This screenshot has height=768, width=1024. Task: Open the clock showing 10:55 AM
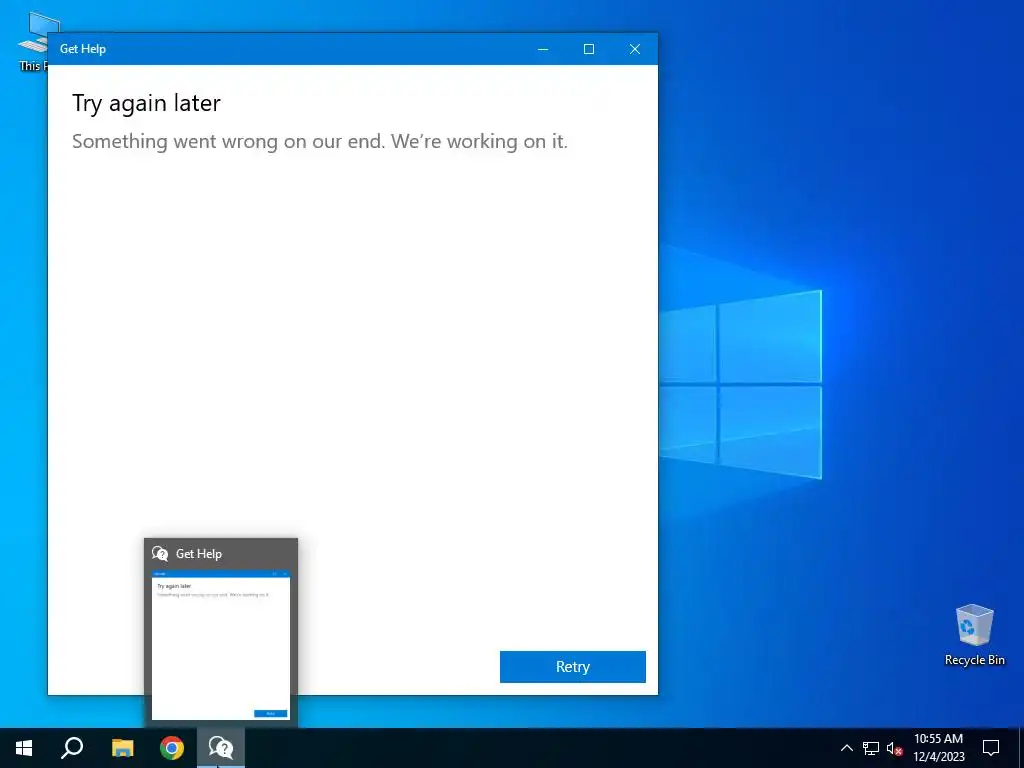tap(938, 748)
